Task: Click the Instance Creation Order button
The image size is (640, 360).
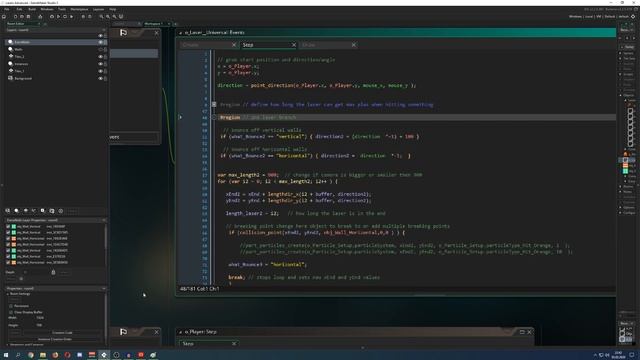Action: point(55,339)
